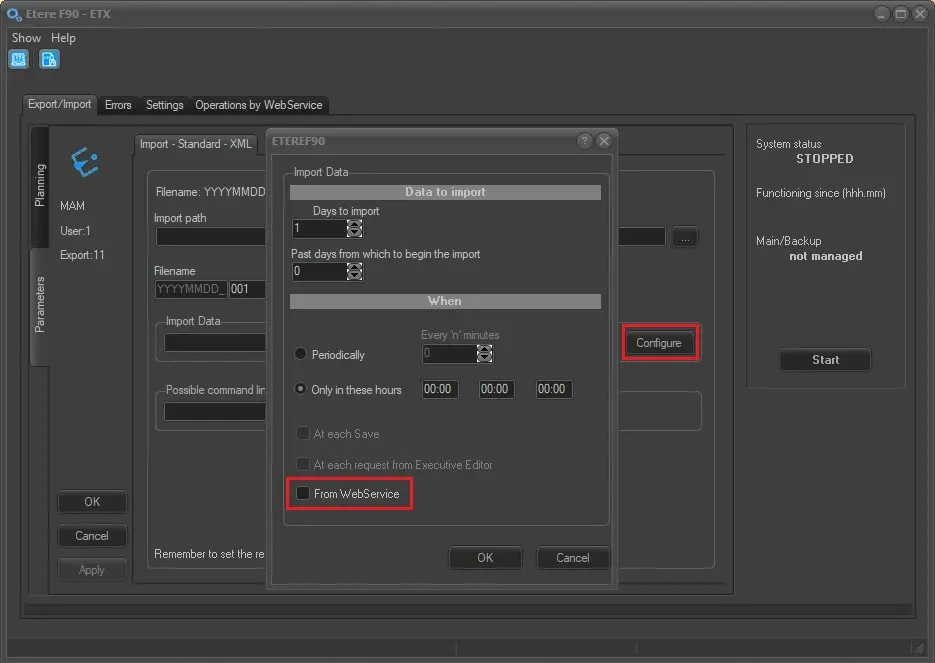Click the blue Etere logo above MAM
Screen dimensions: 935x663
pyautogui.click(x=84, y=163)
